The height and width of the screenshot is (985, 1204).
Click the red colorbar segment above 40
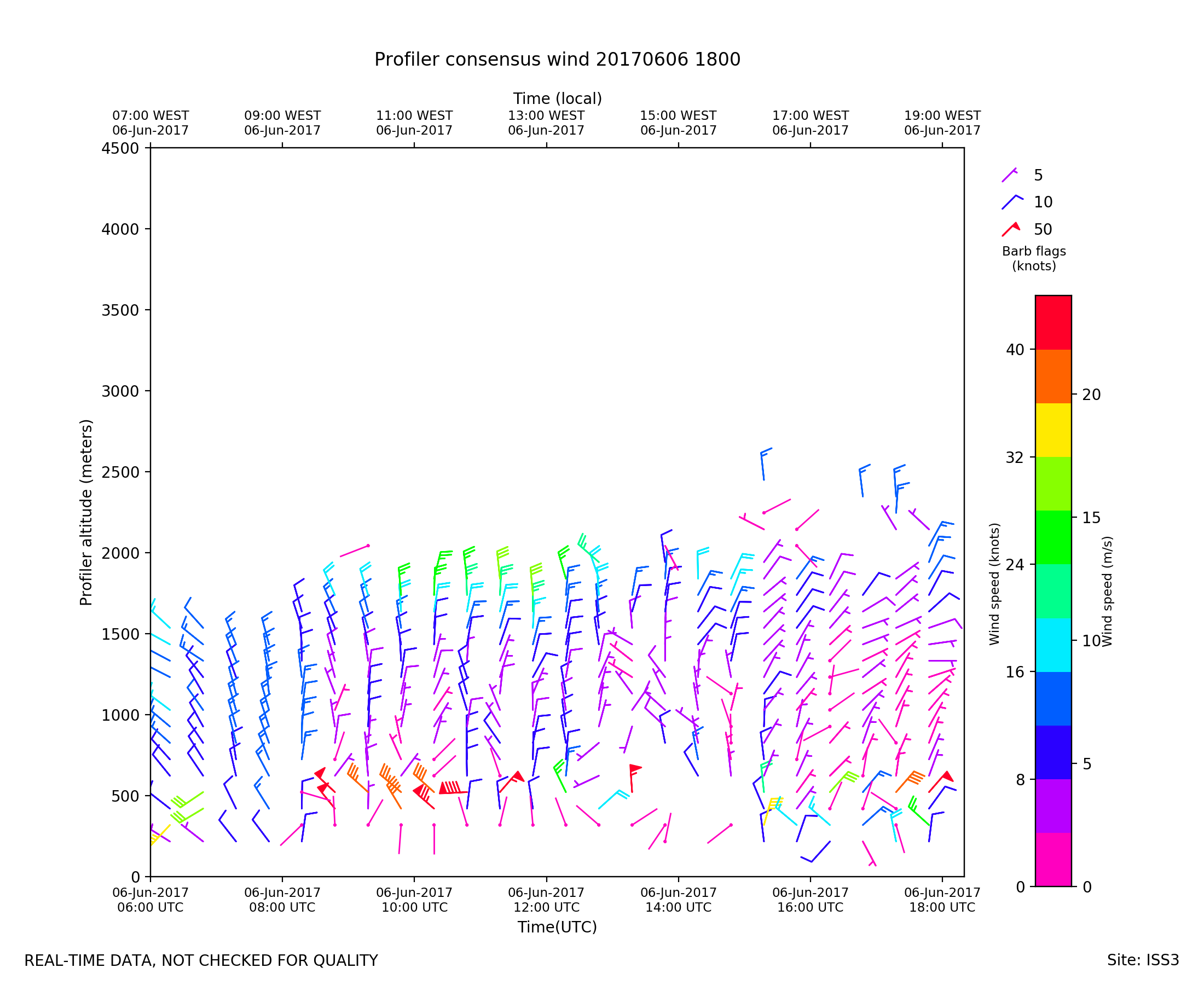point(1053,322)
